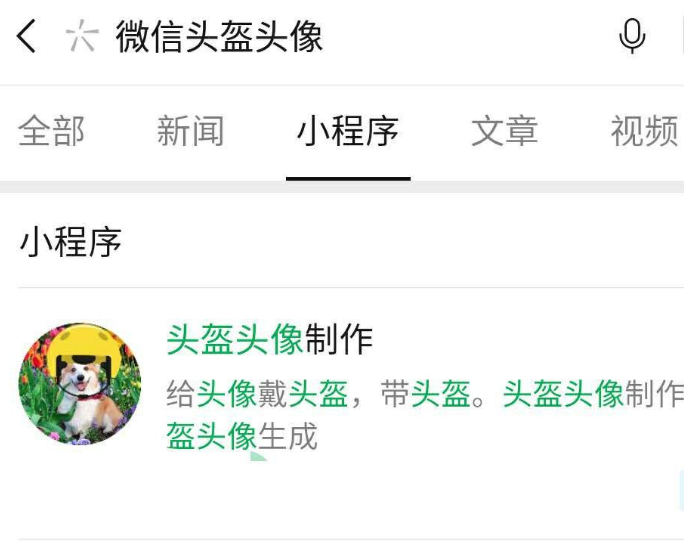Tap highlighted 头盔头像 after 带头盔。 in description
This screenshot has width=684, height=542.
click(x=563, y=394)
